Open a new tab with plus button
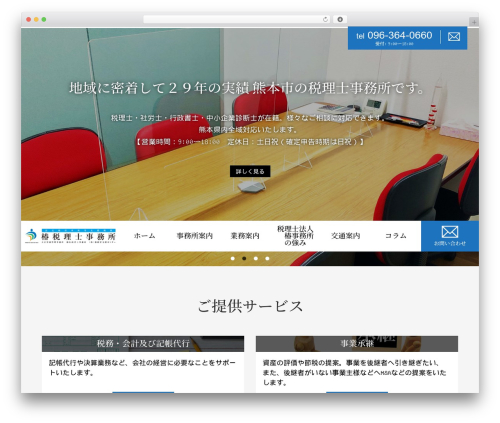The width and height of the screenshot is (500, 423). tap(474, 22)
